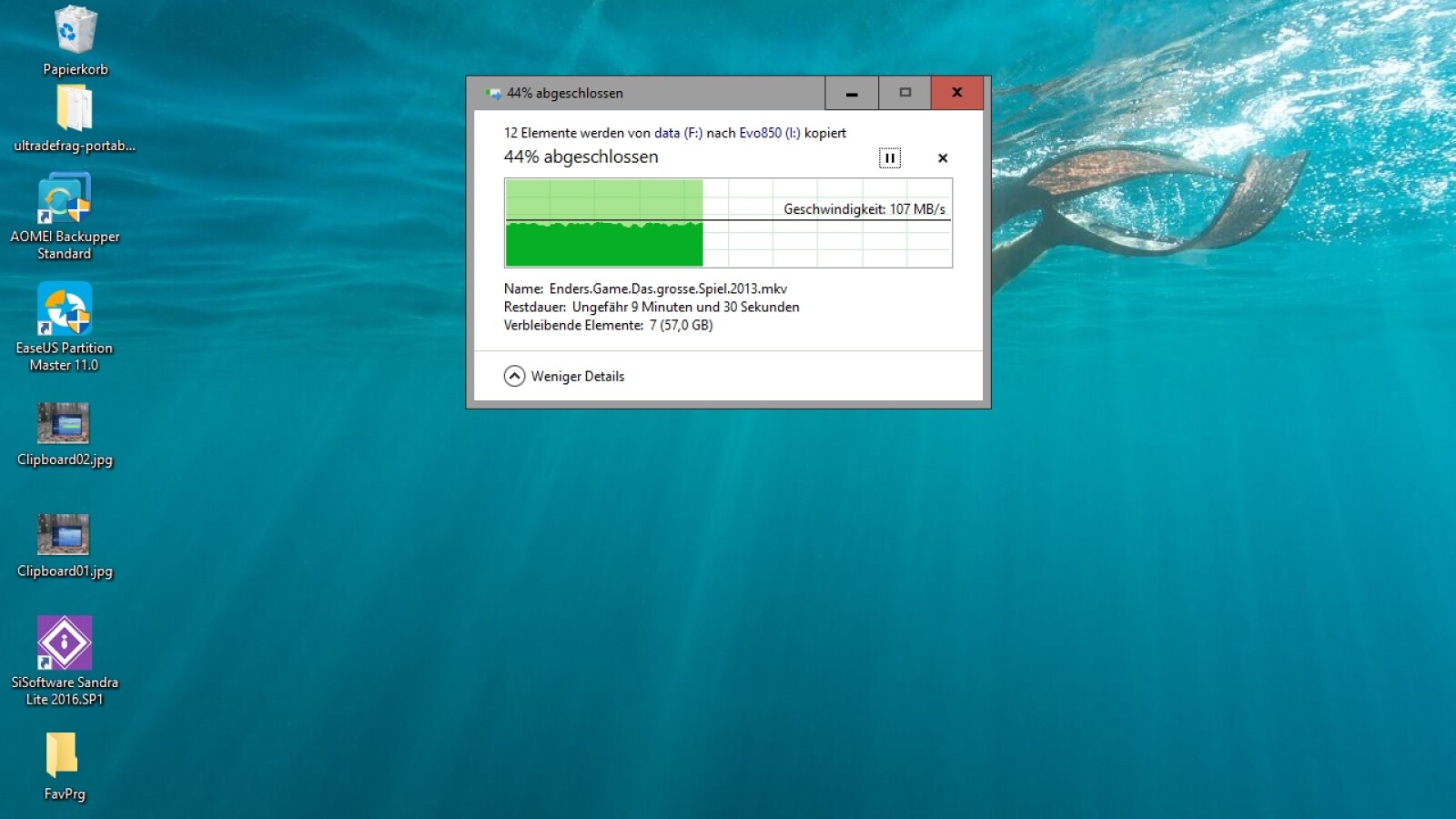Maximize the copy progress window
The width and height of the screenshot is (1456, 819).
pos(905,93)
